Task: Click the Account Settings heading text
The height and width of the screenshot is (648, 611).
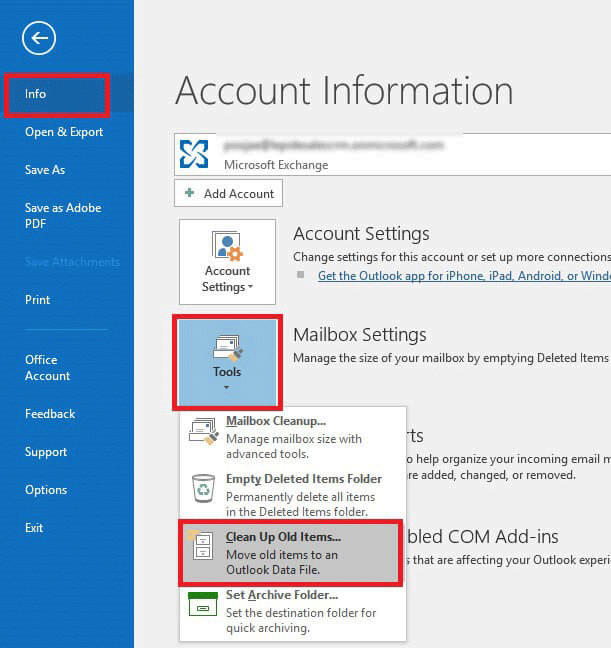Action: 361,234
